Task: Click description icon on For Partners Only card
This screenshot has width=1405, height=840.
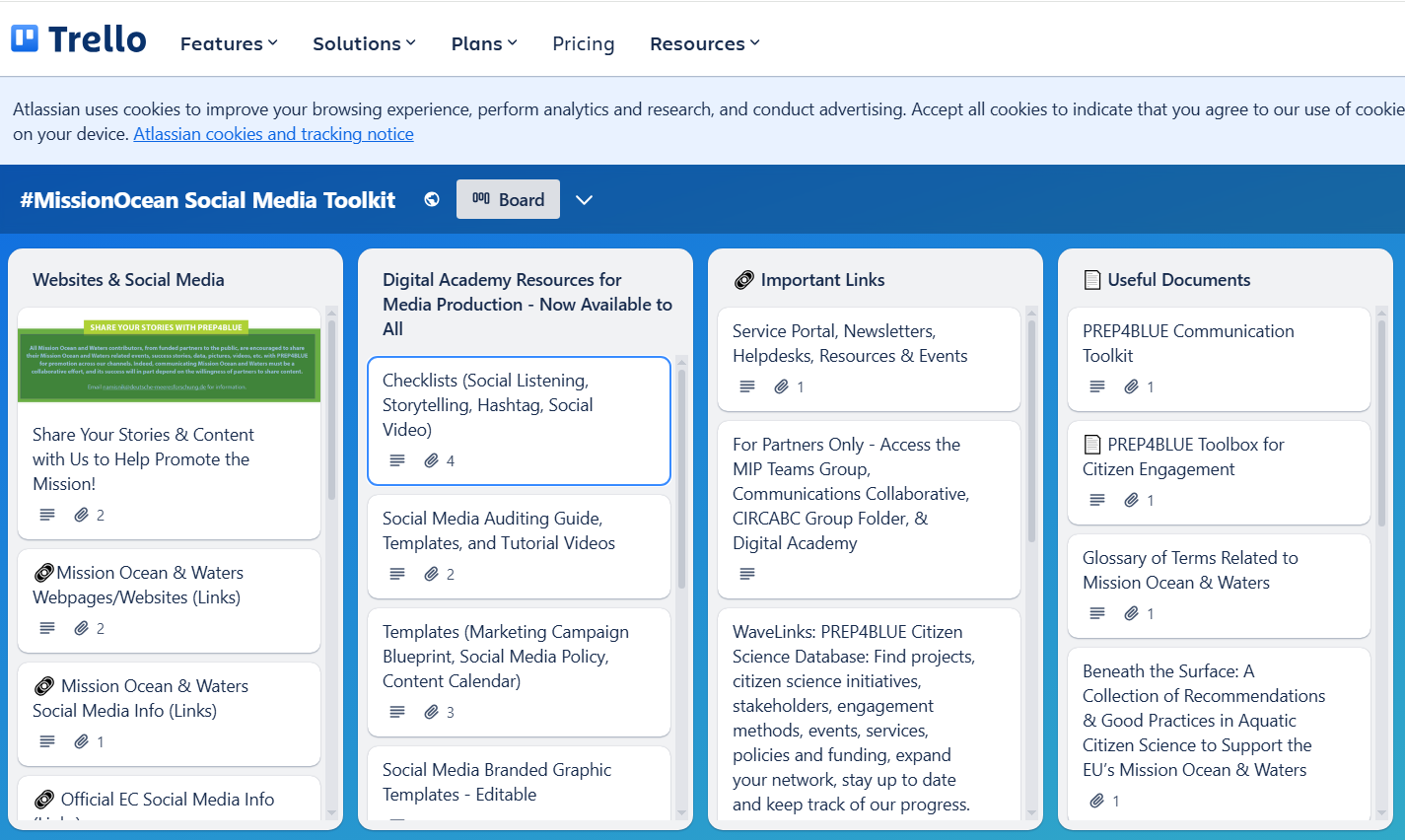Action: (747, 574)
